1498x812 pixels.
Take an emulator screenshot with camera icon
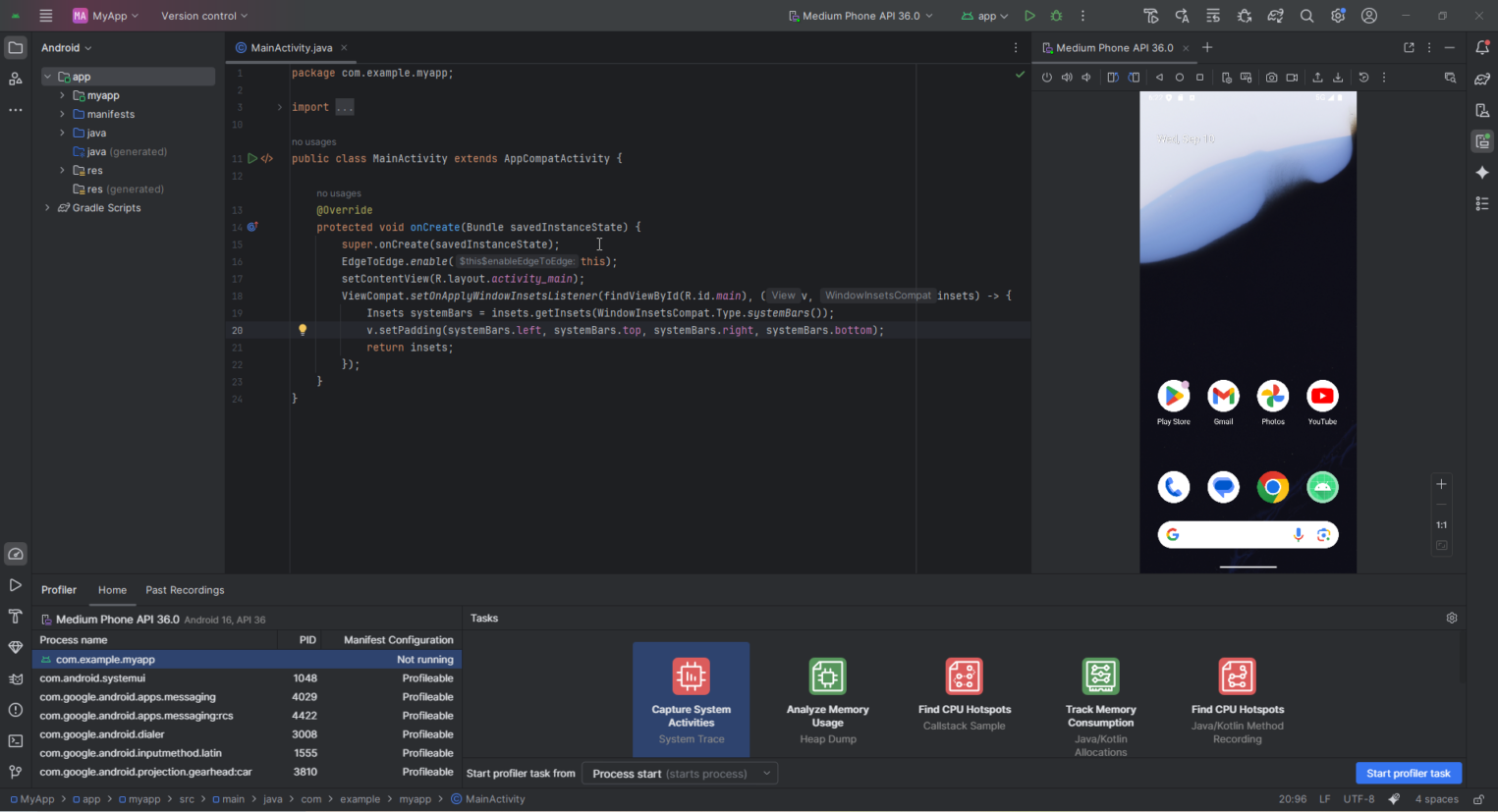[x=1271, y=78]
